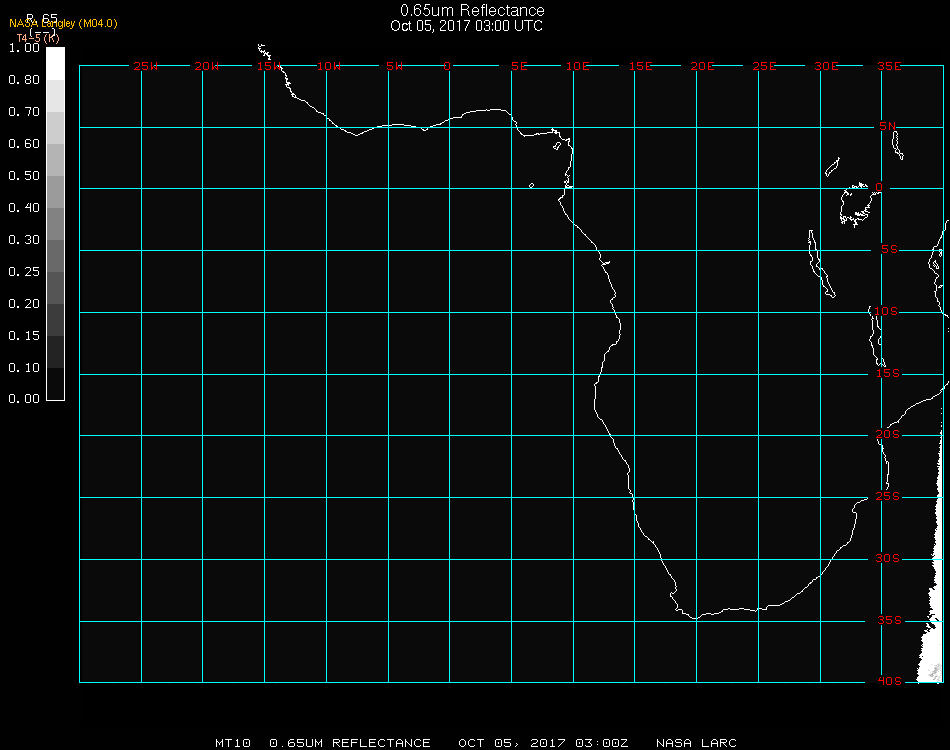Screen dimensions: 950x750
Task: Click the 0.80 colorbar scale value
Action: coord(24,80)
